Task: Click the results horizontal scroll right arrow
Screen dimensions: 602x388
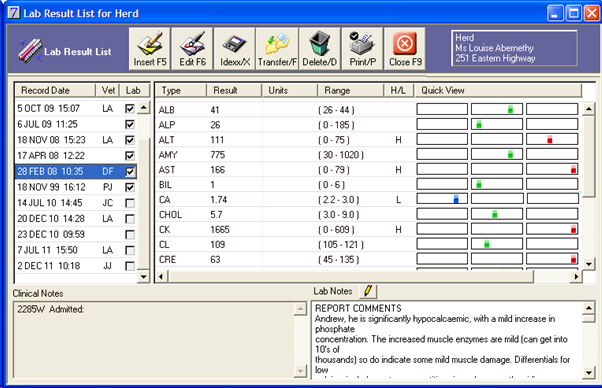Action: (576, 276)
